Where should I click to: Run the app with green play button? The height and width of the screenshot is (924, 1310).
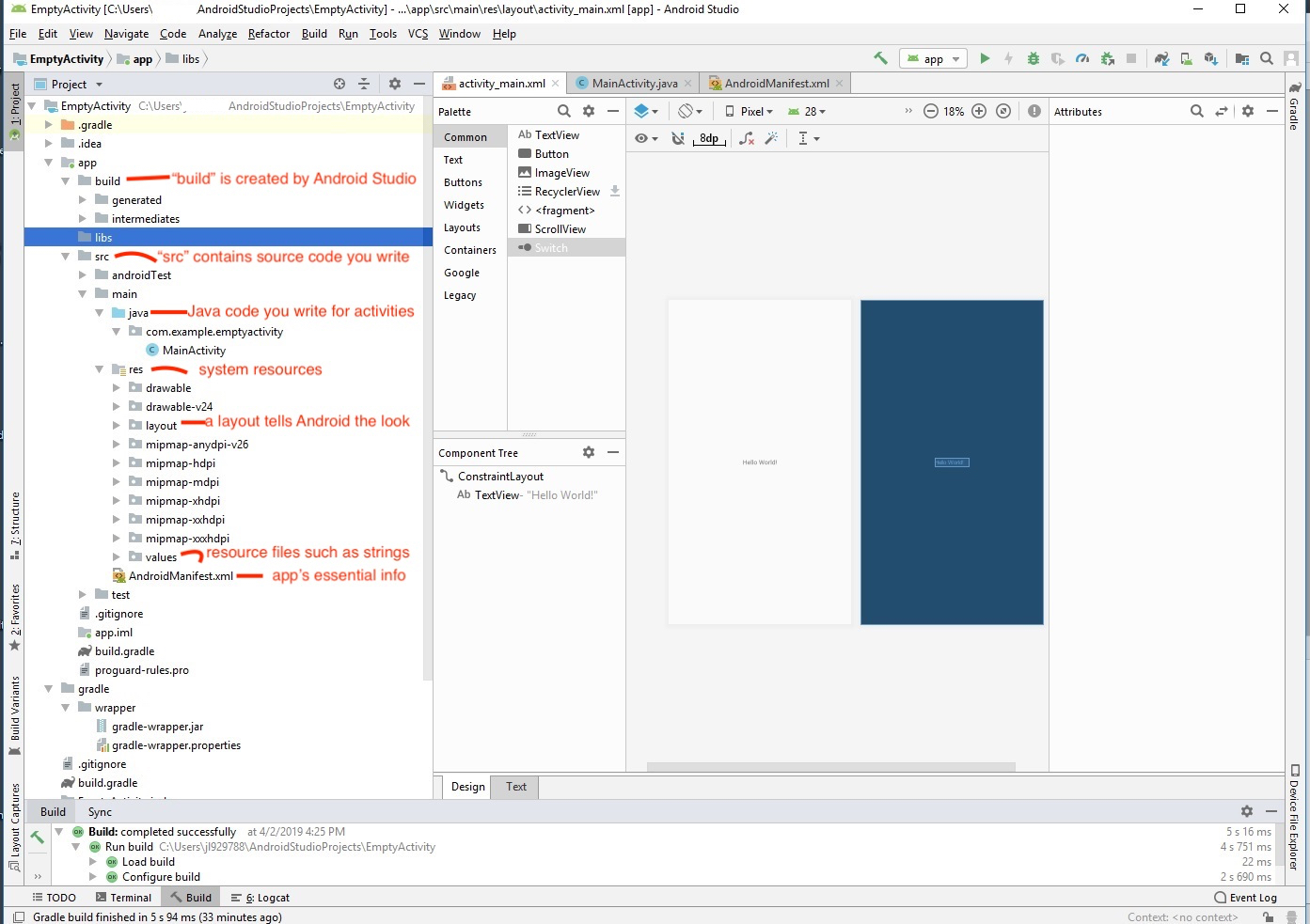[x=985, y=58]
